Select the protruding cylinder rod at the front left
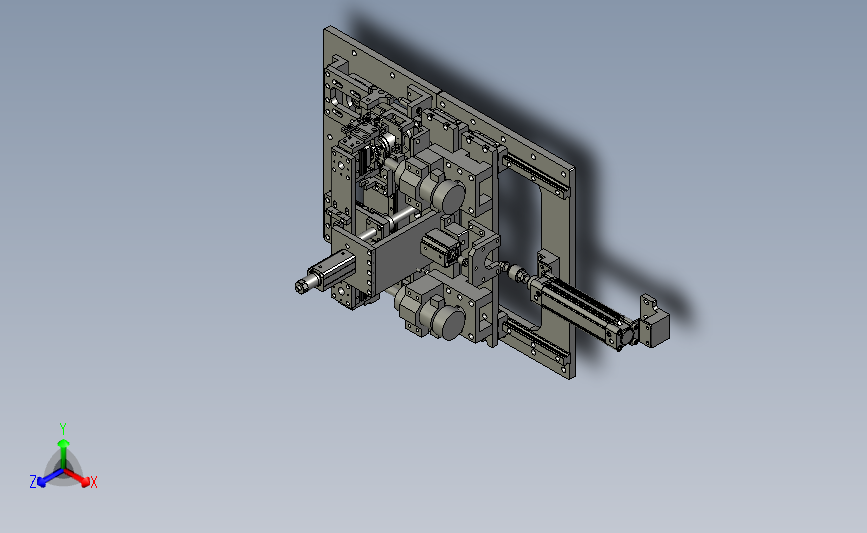The image size is (867, 533). coord(307,282)
